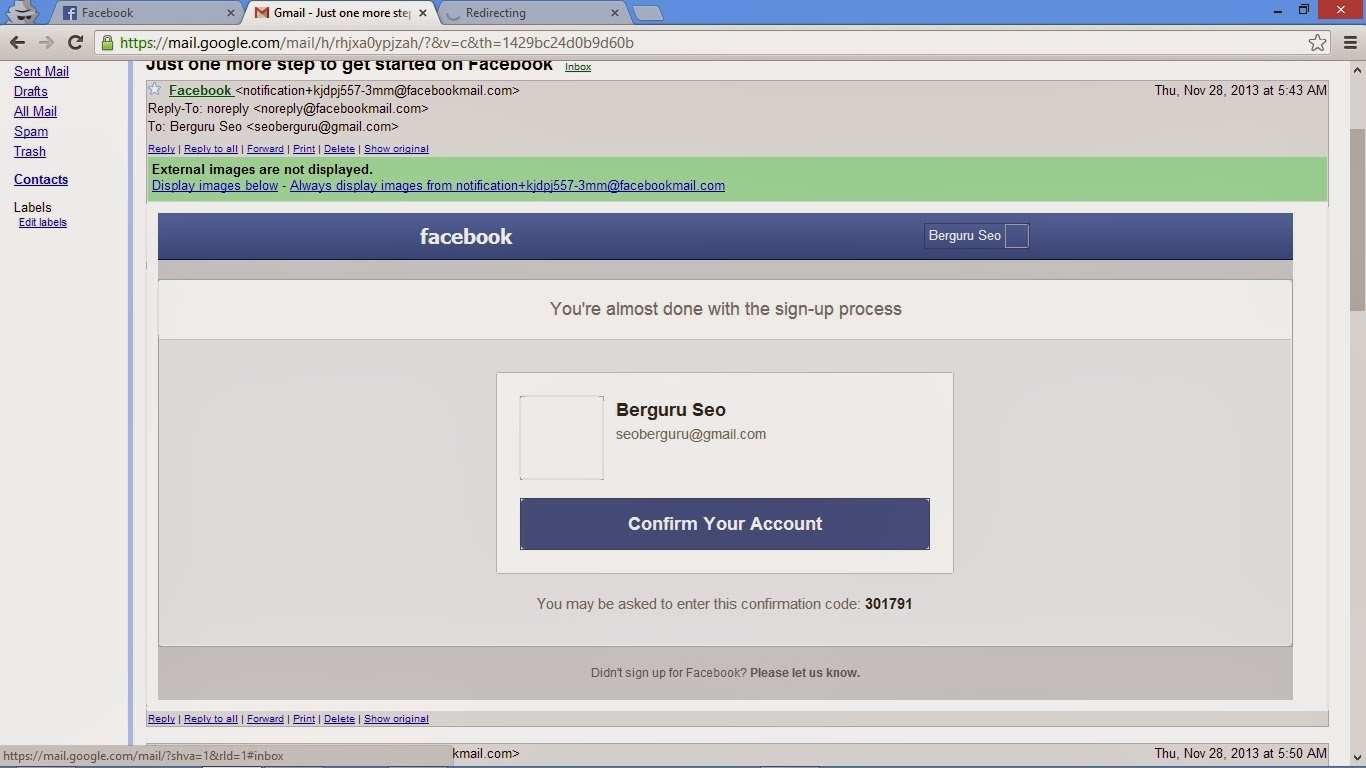The image size is (1366, 768).
Task: Click bottom Delete link
Action: coord(339,718)
